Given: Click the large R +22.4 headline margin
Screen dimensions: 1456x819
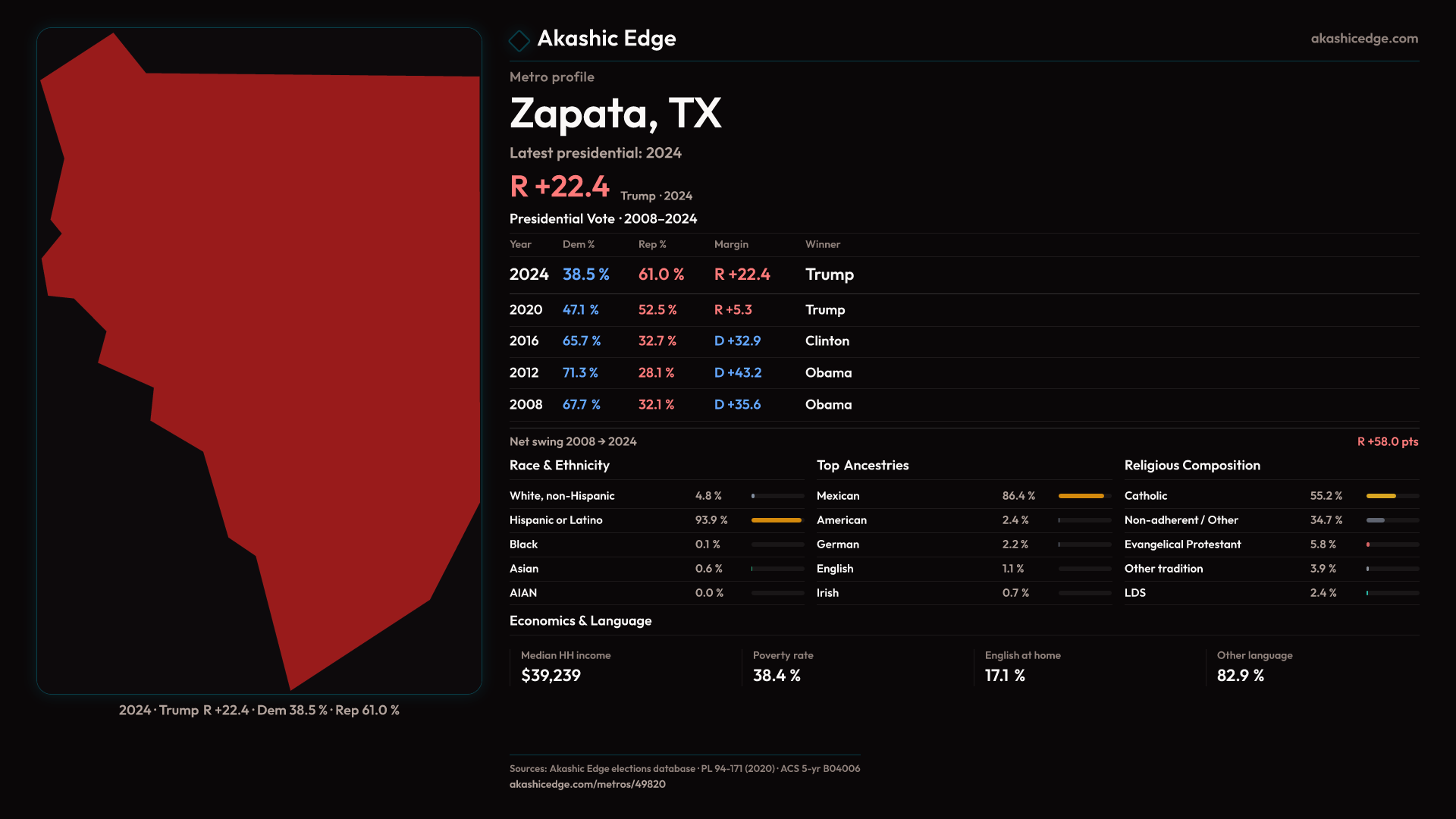Looking at the screenshot, I should click(560, 187).
